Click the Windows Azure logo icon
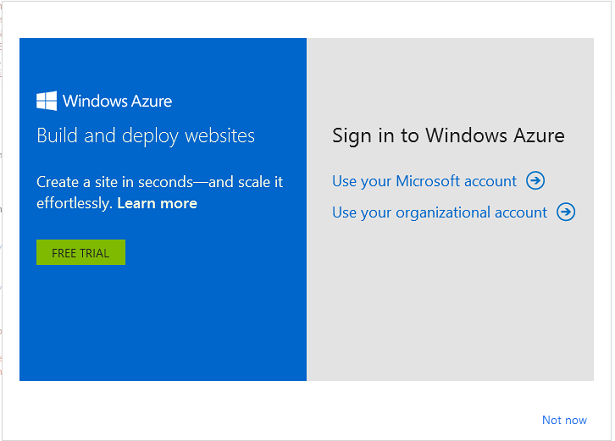 [46, 101]
